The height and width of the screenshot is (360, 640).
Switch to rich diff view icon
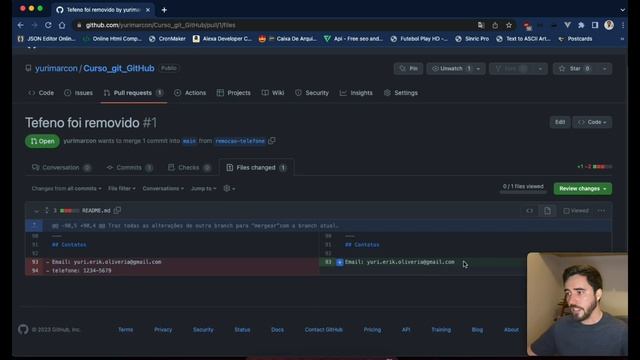point(547,211)
